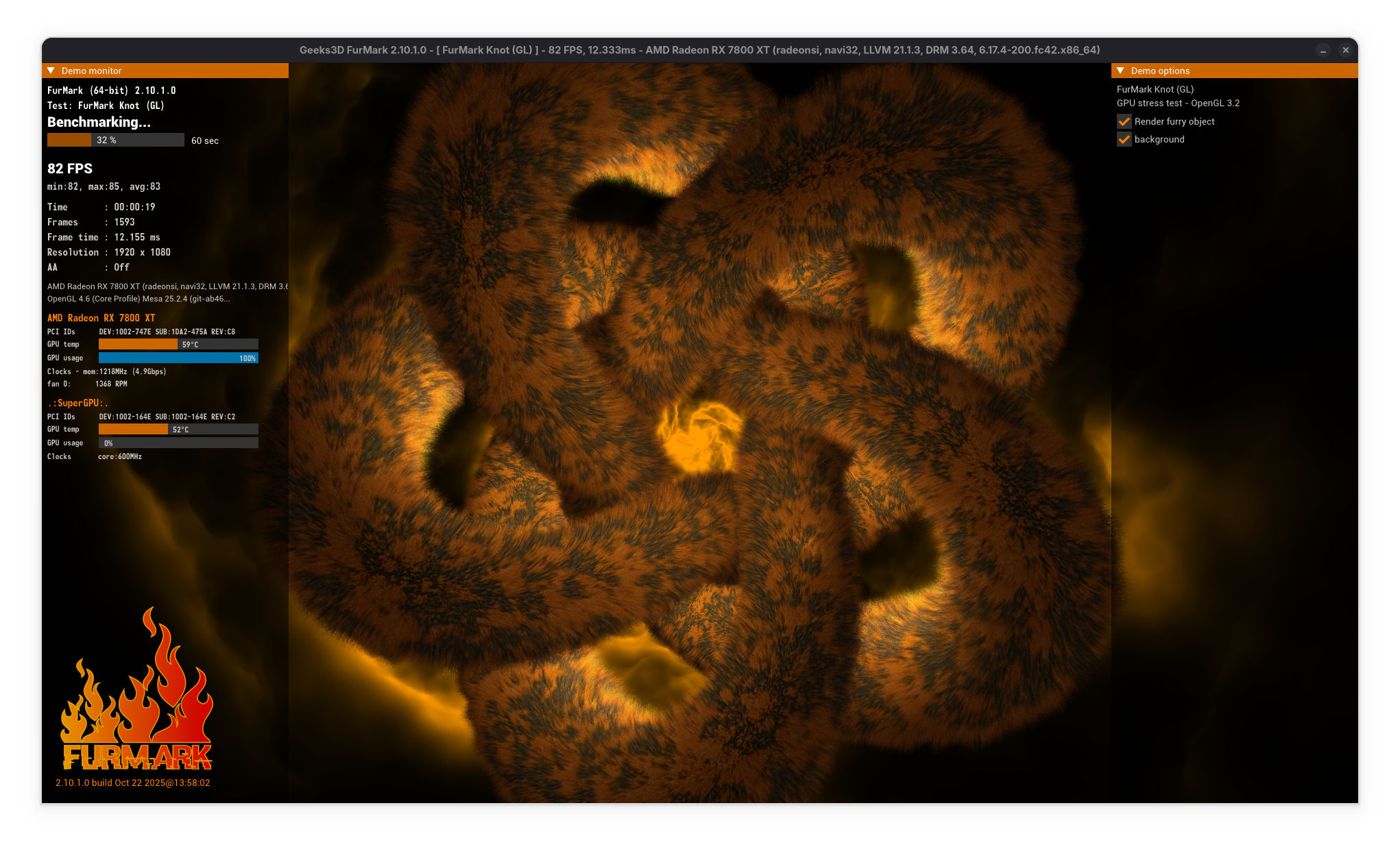The image size is (1400, 849).
Task: Click the large 82 FPS readout
Action: 70,169
